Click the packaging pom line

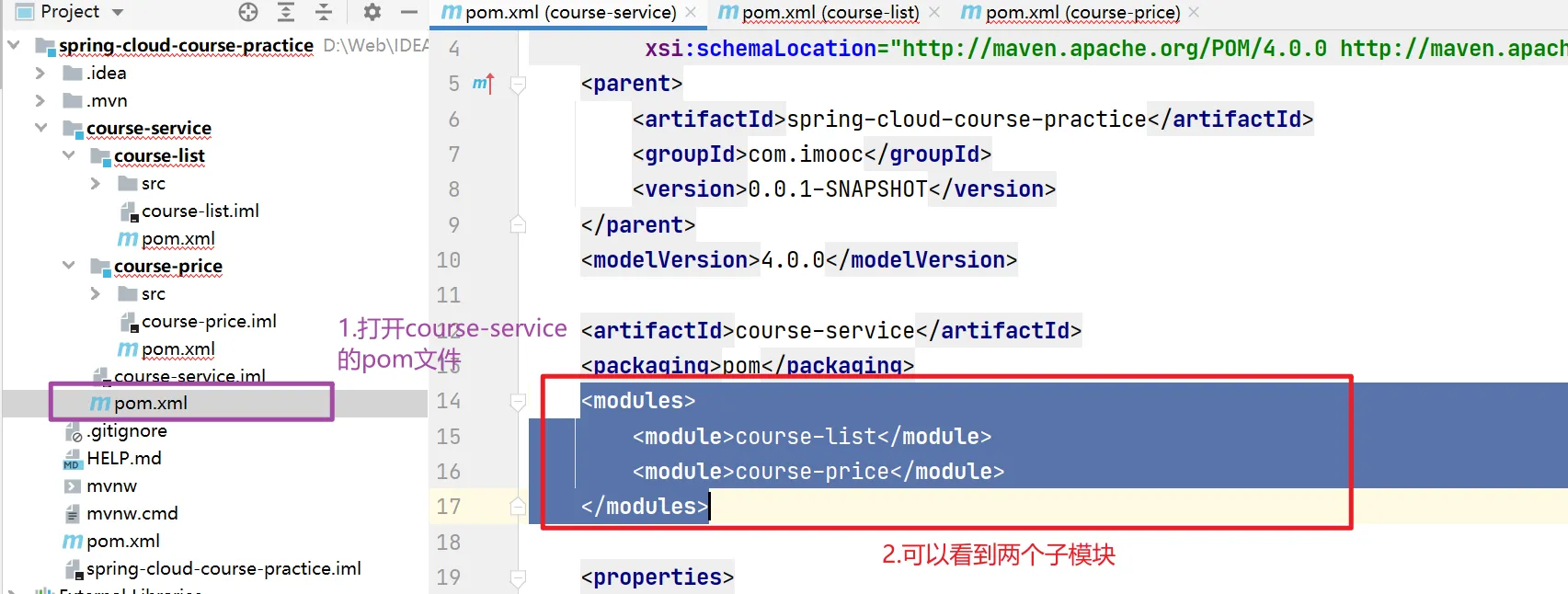coord(748,365)
